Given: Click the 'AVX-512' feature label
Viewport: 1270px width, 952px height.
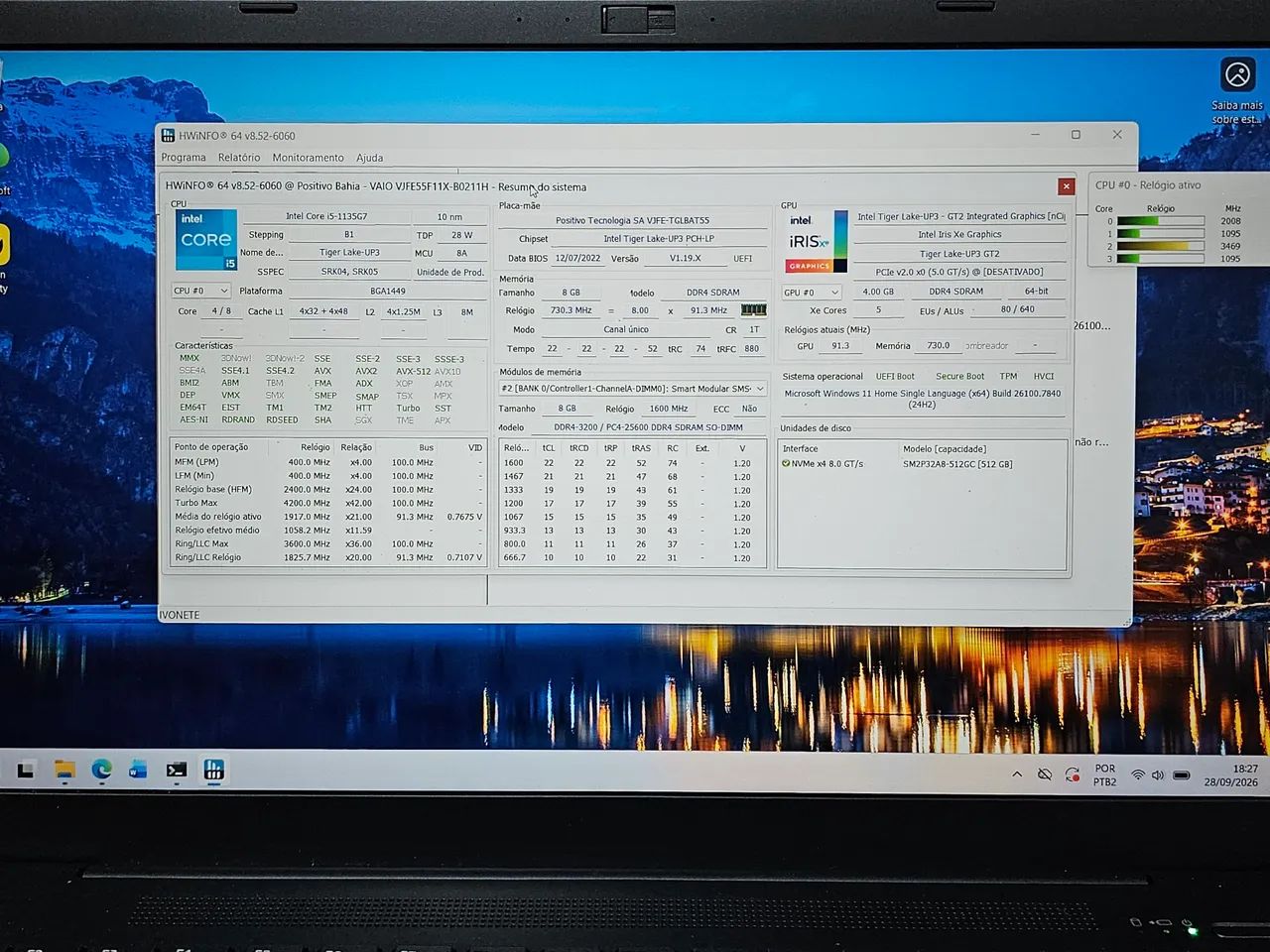Looking at the screenshot, I should click(x=414, y=371).
